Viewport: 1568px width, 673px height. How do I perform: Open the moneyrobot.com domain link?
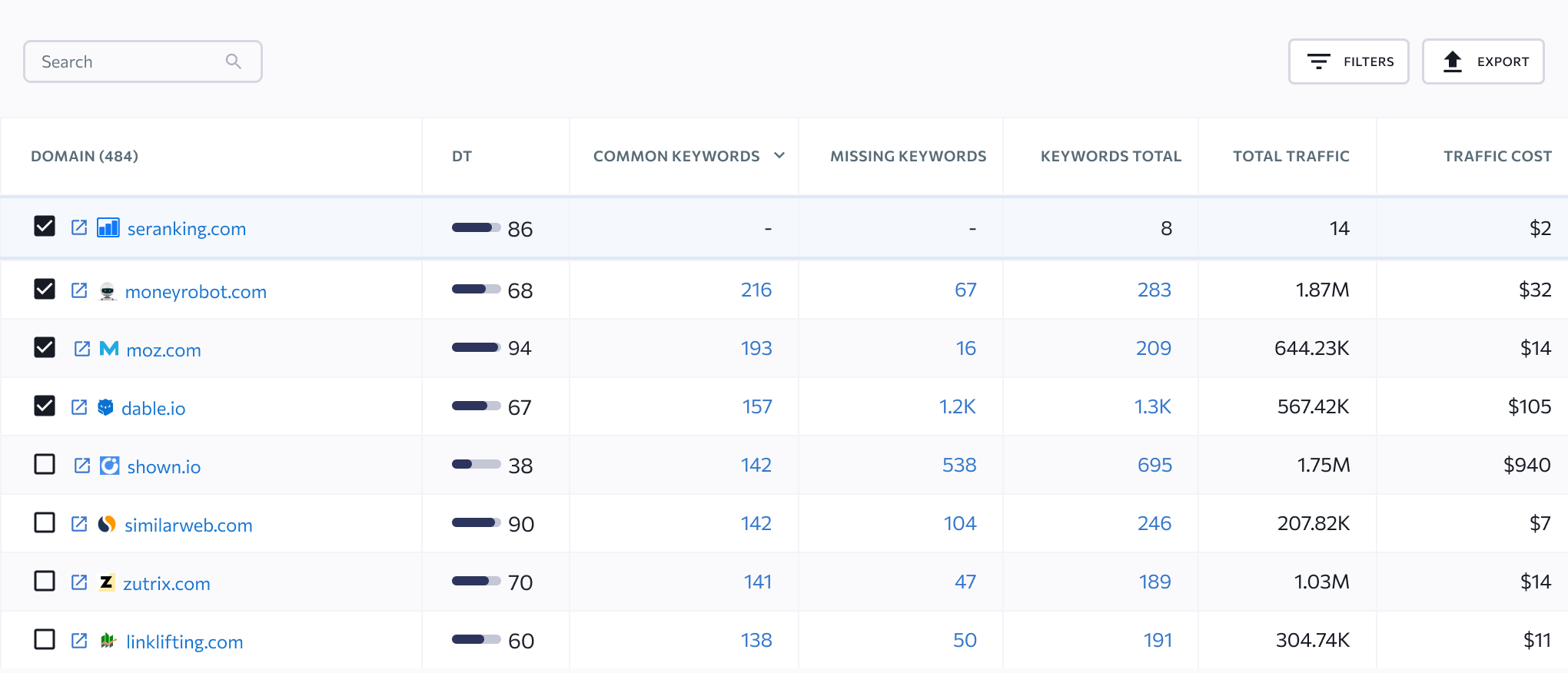click(196, 292)
